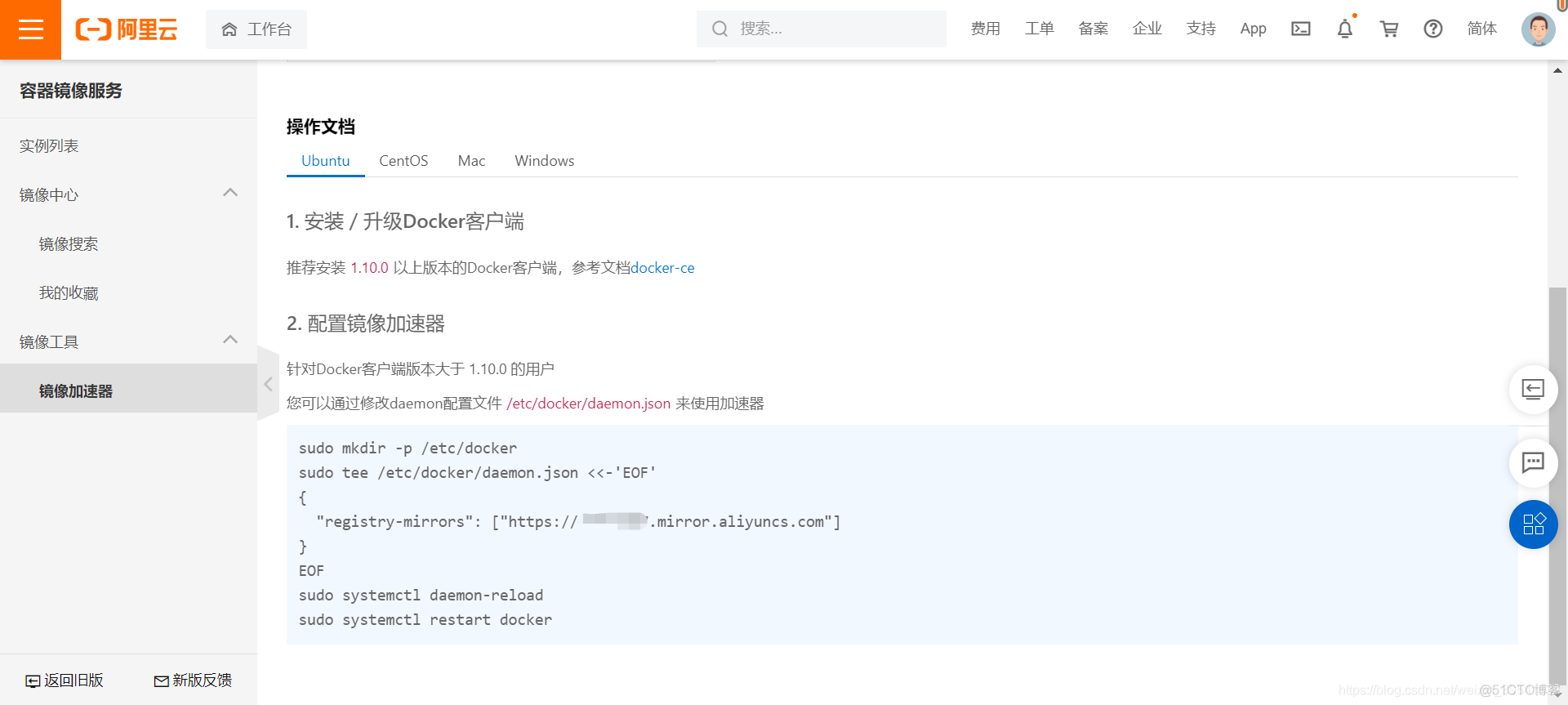This screenshot has height=705, width=1568.
Task: Select the Ubuntu tab
Action: [x=325, y=161]
